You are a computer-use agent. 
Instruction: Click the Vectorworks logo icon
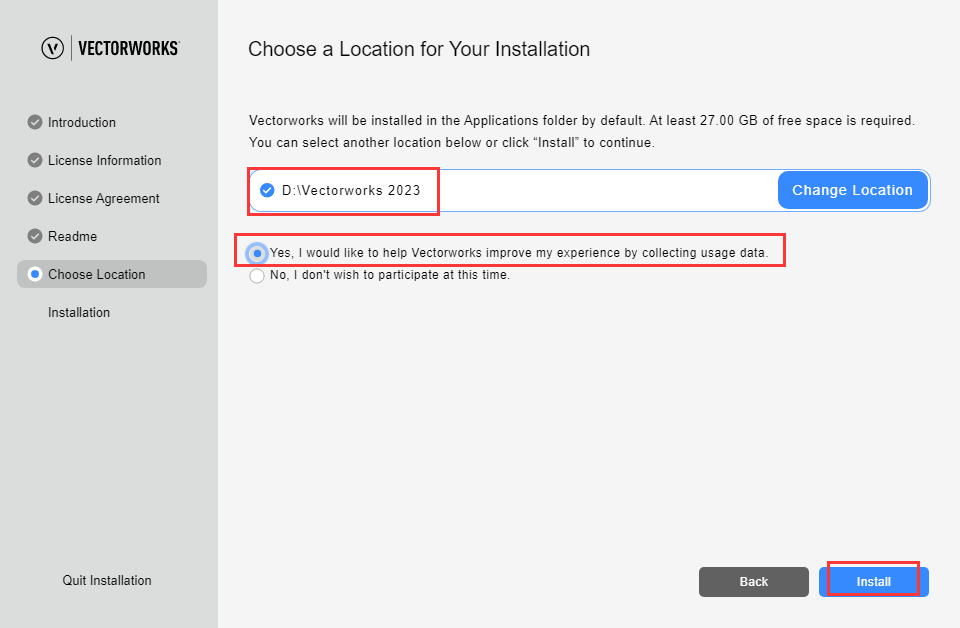(x=53, y=48)
